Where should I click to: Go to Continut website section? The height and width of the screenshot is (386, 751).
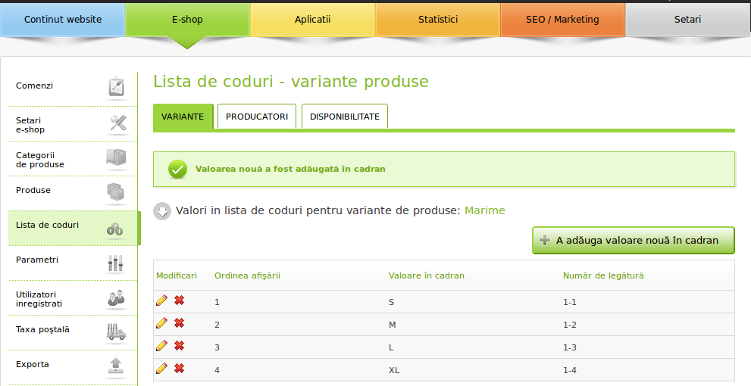(63, 20)
